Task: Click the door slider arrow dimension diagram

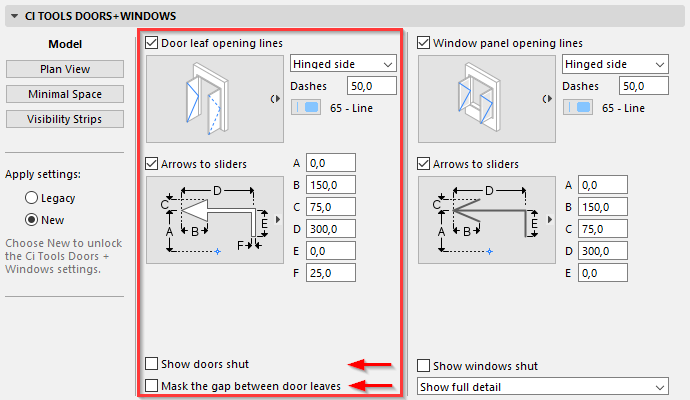Action: 215,220
